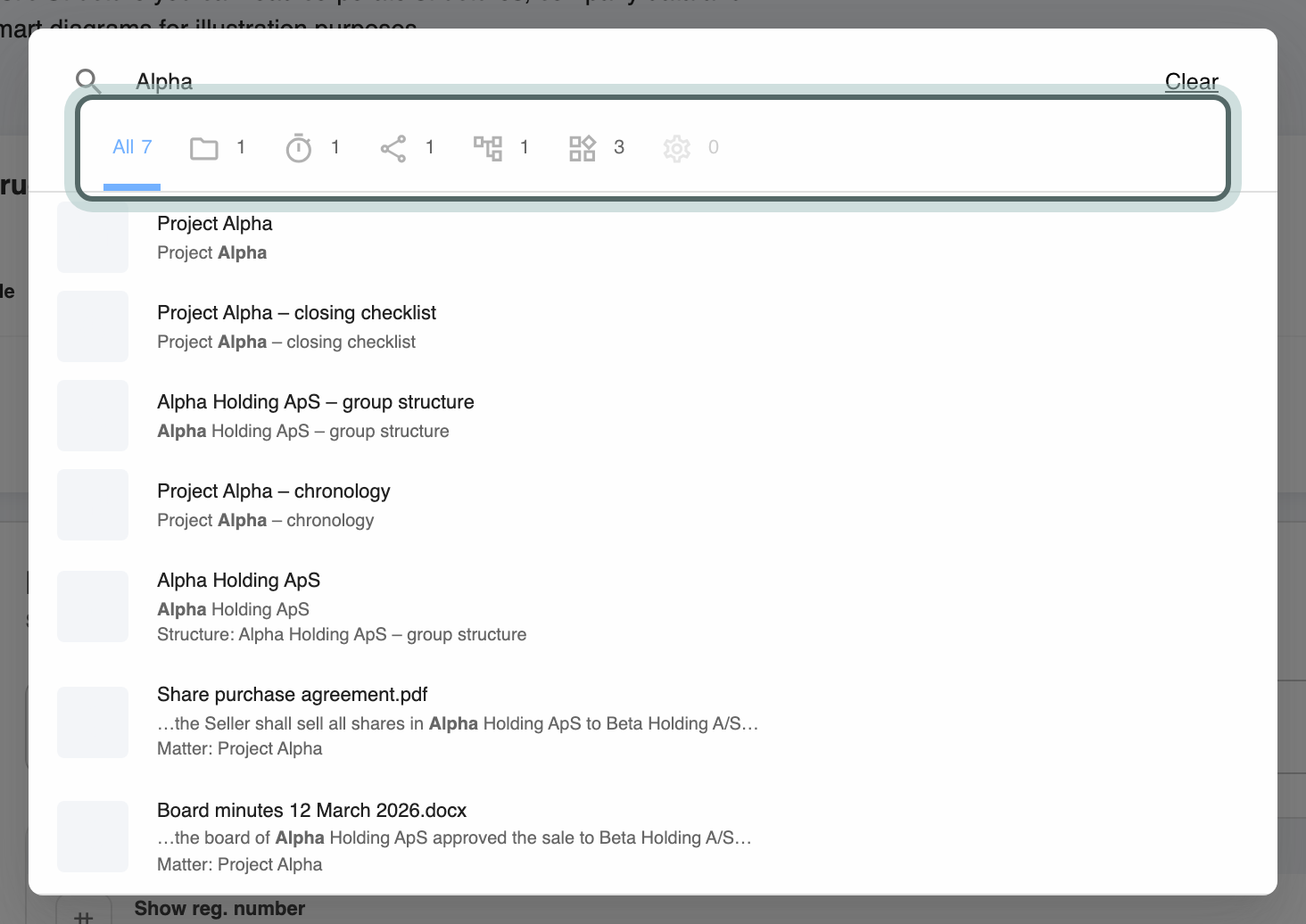Filter results by share nodes icon

(x=406, y=148)
